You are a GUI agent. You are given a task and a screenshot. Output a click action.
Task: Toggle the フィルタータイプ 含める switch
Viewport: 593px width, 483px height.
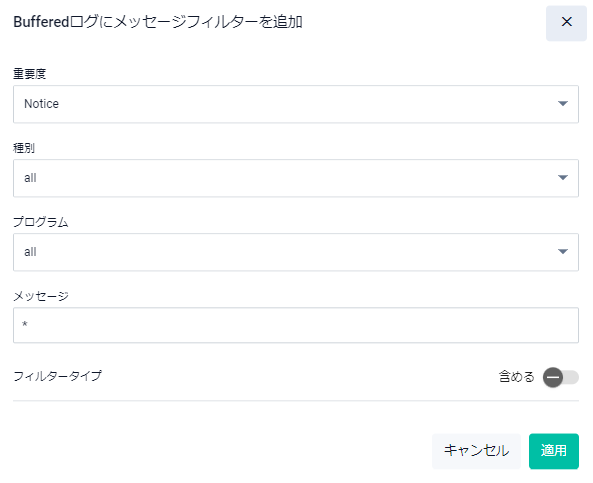(x=560, y=377)
